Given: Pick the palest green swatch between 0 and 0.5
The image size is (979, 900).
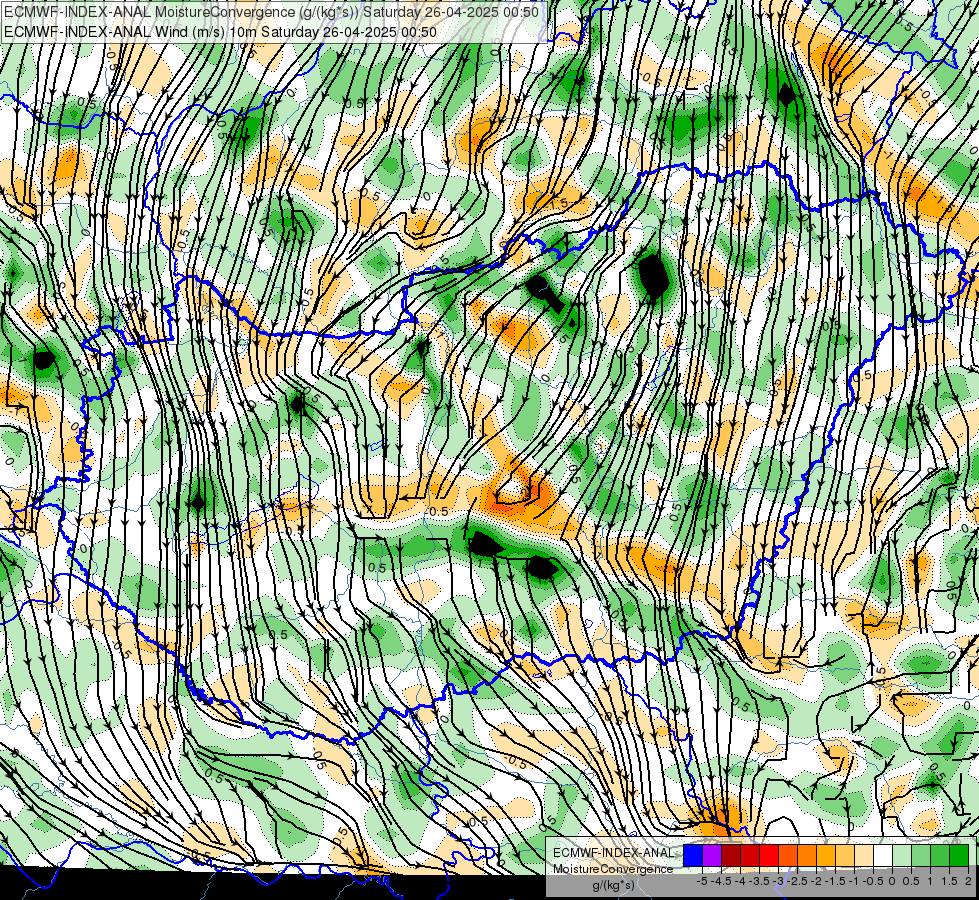Looking at the screenshot, I should pyautogui.click(x=902, y=855).
